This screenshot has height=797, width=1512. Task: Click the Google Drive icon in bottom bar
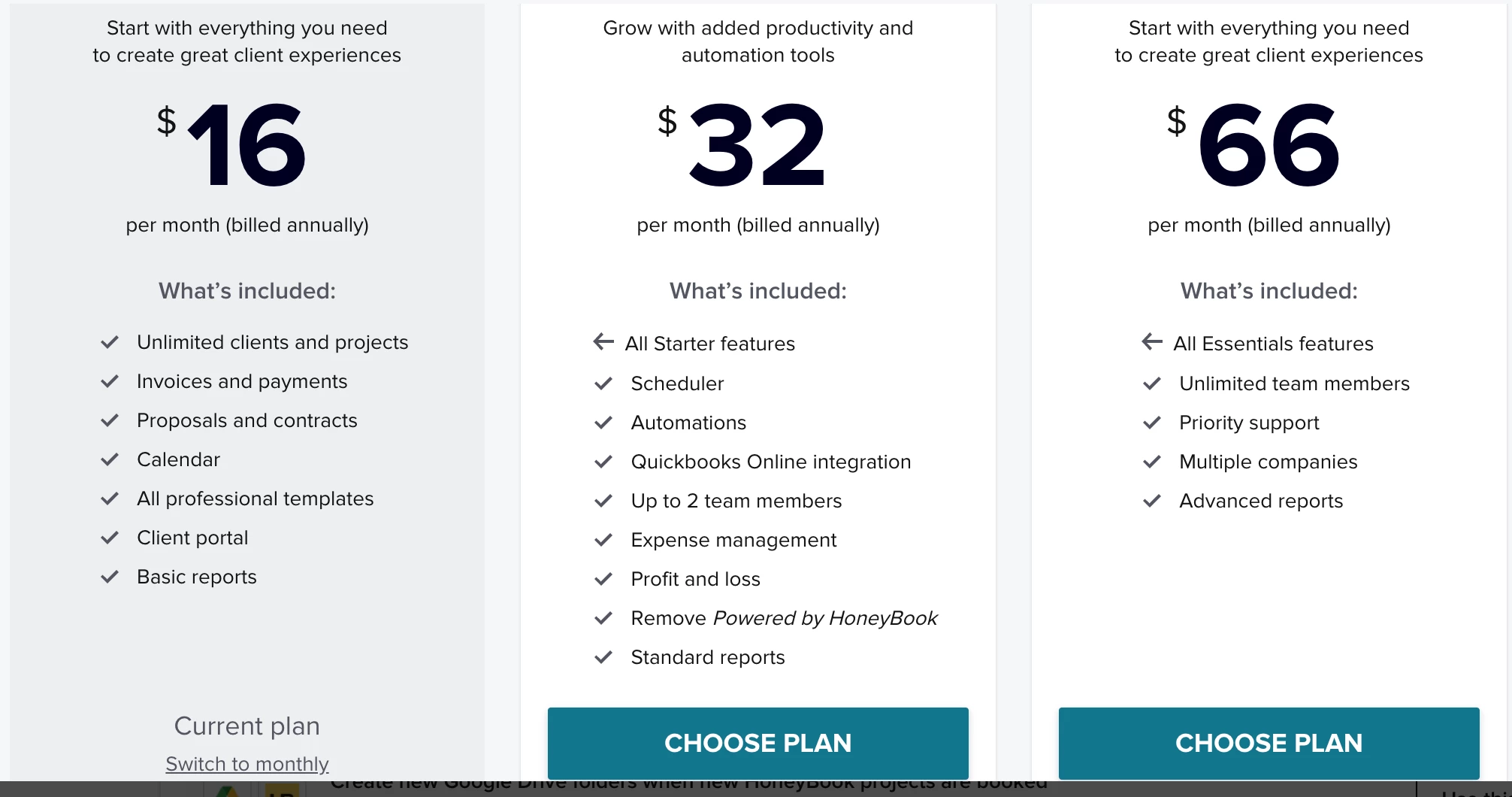pyautogui.click(x=228, y=791)
